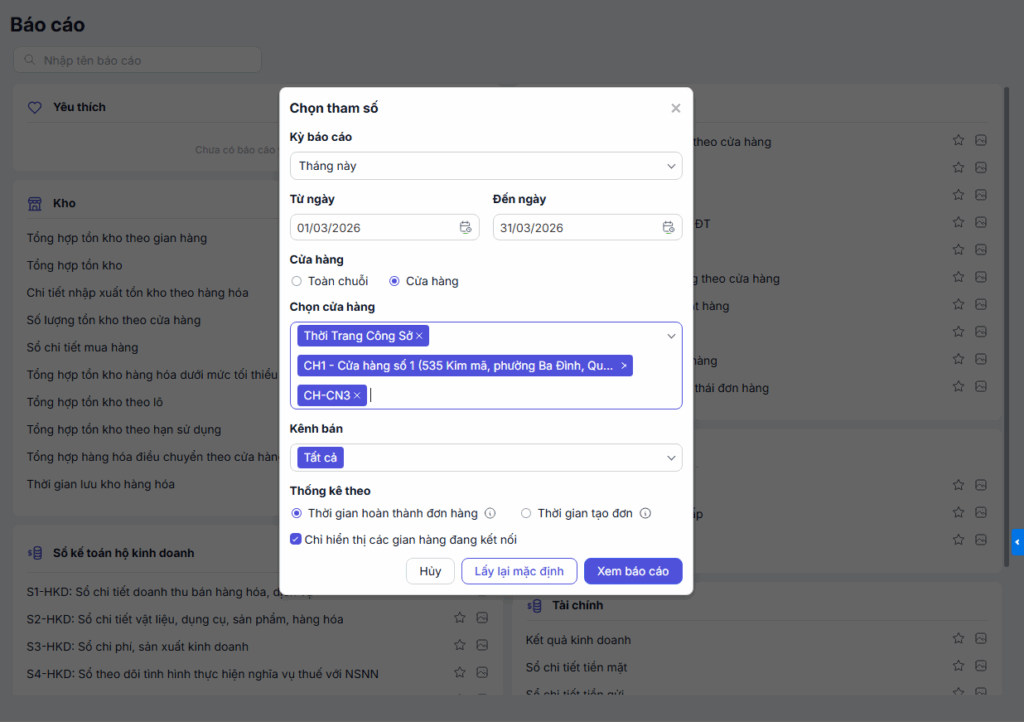The image size is (1024, 722).
Task: Uncheck Chỉ hiển thị các gian hàng đang kết nối
Action: point(296,540)
